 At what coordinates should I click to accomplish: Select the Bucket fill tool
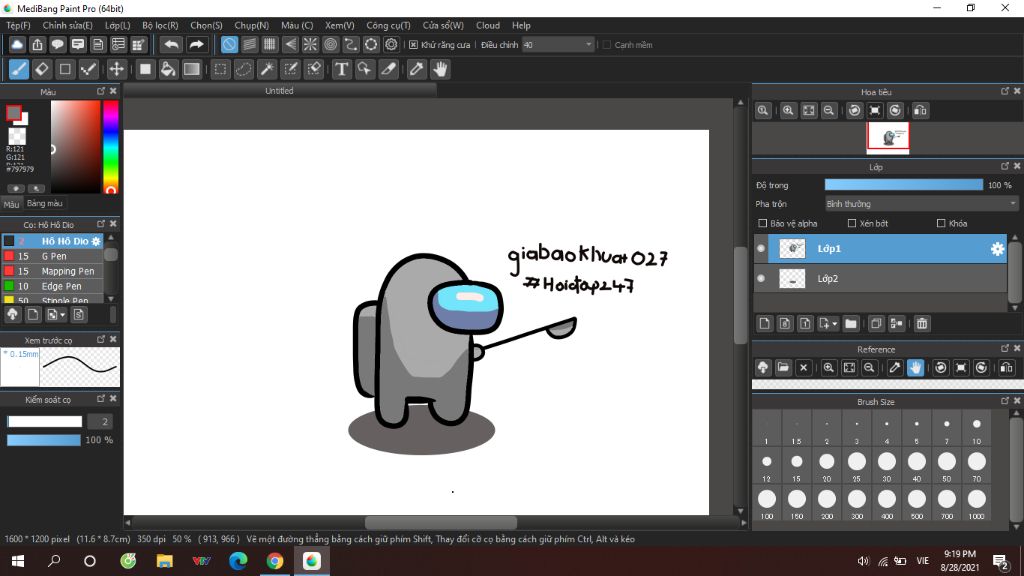(168, 69)
